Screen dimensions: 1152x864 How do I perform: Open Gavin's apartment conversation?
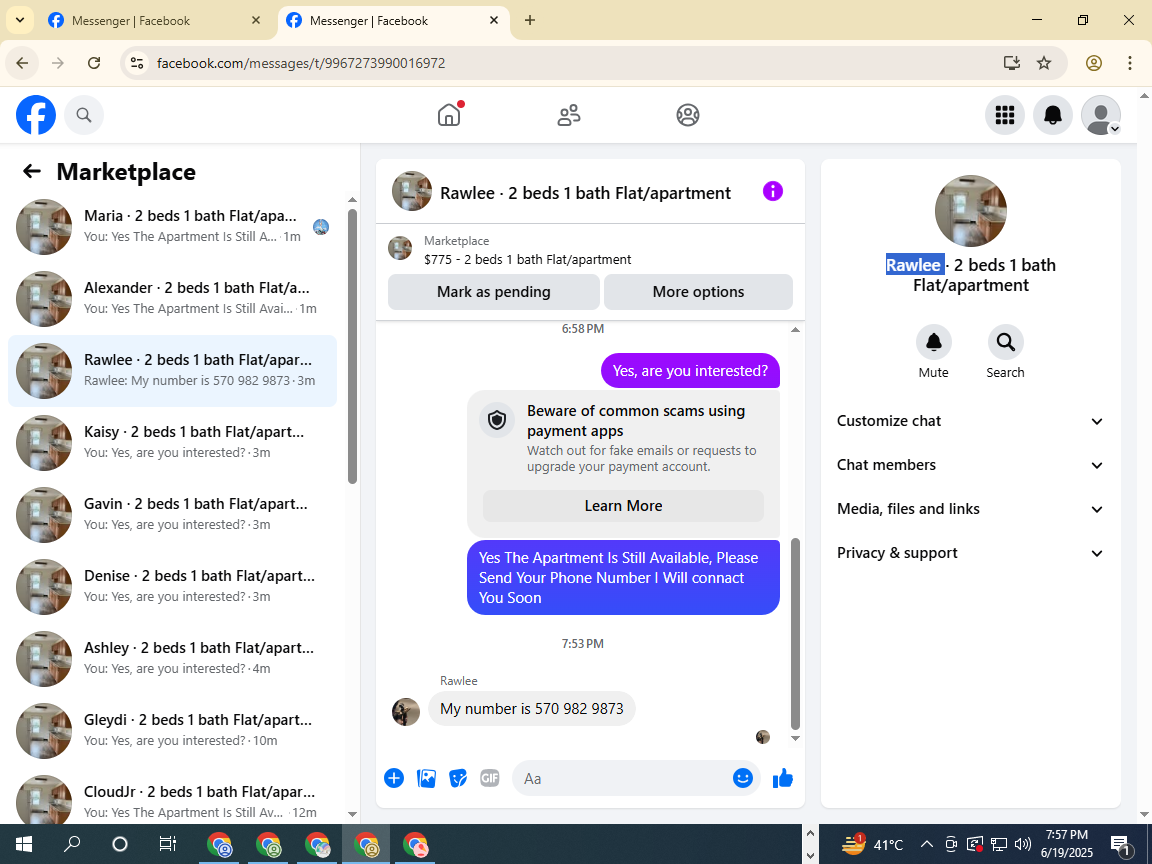coord(172,514)
